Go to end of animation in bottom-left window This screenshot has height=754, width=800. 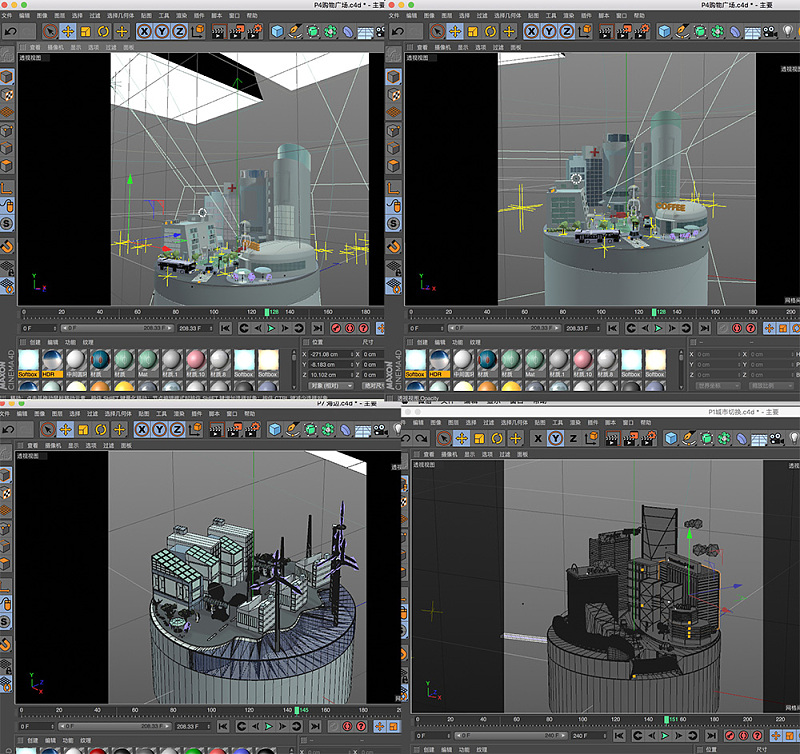click(x=315, y=726)
